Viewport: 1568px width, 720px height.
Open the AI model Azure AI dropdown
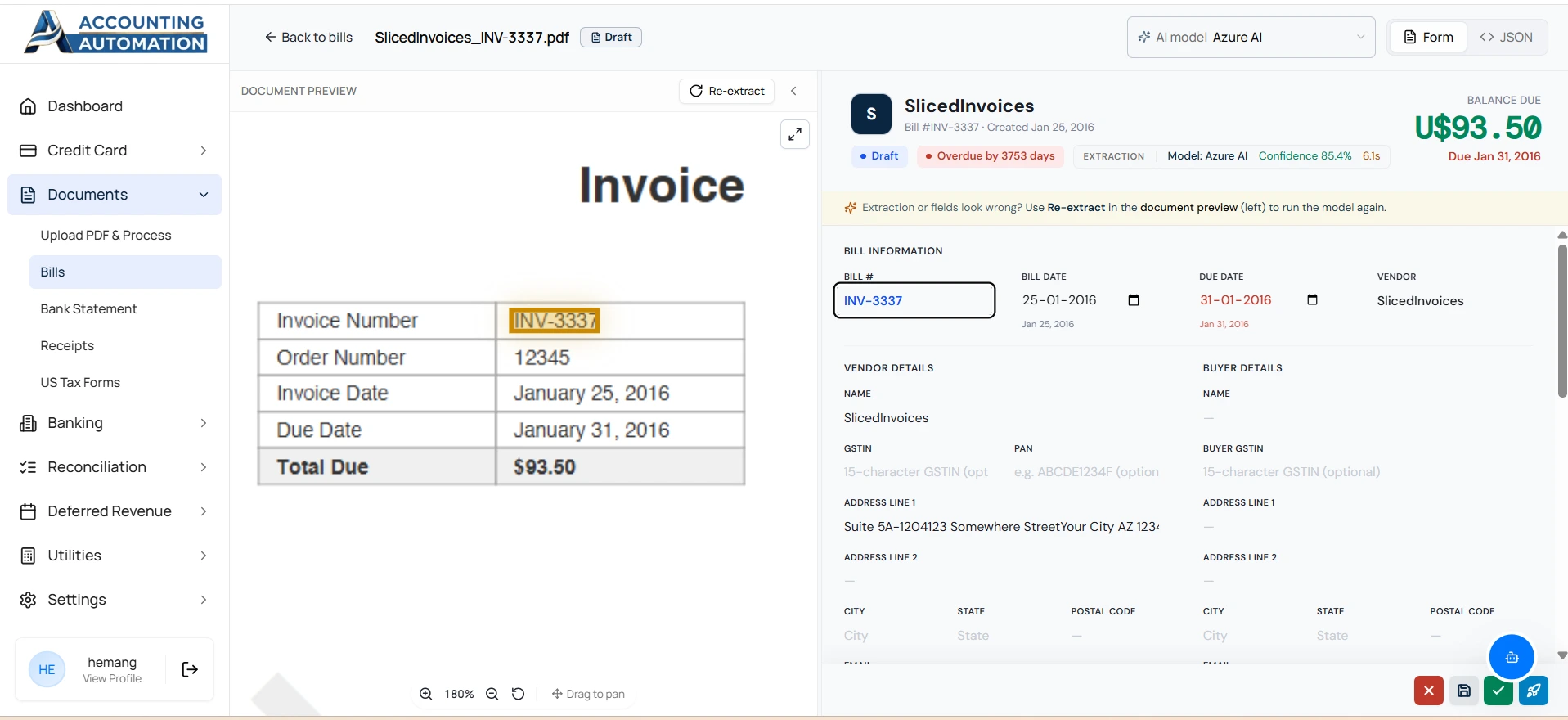pos(1251,38)
